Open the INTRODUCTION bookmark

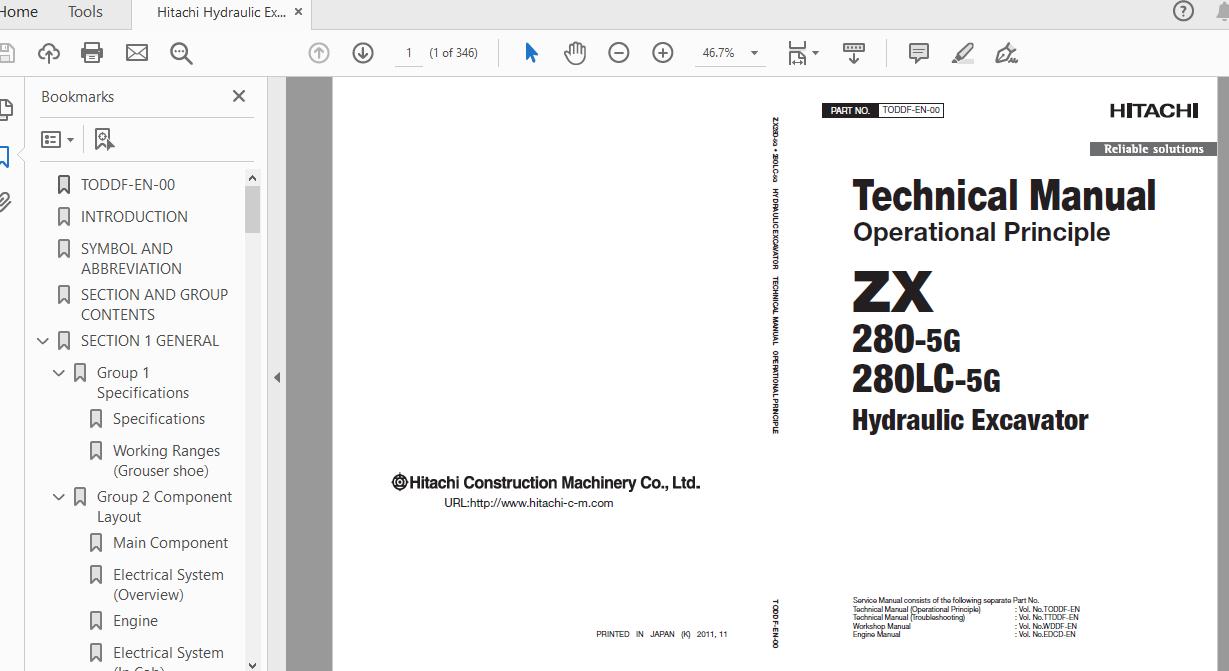pyautogui.click(x=134, y=217)
